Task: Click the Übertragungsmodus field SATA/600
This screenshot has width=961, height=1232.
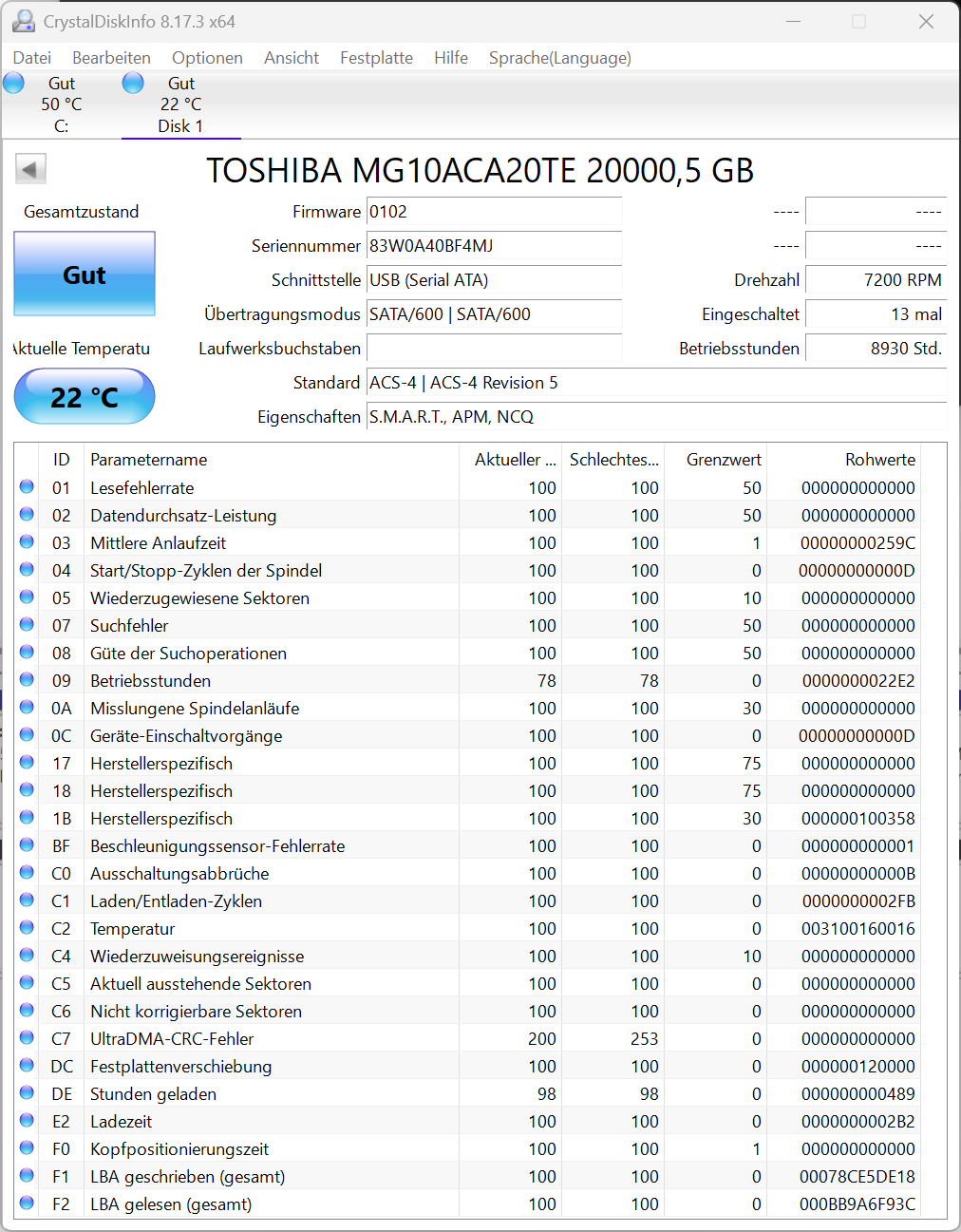Action: pyautogui.click(x=494, y=313)
